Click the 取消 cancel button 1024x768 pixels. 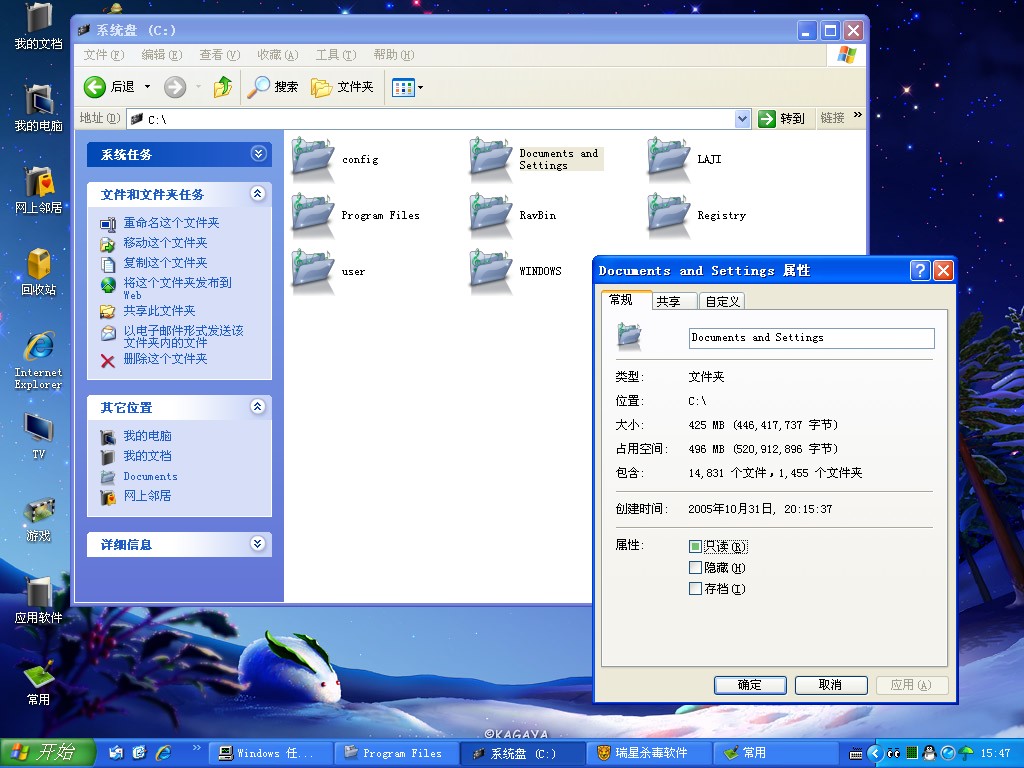[x=830, y=685]
